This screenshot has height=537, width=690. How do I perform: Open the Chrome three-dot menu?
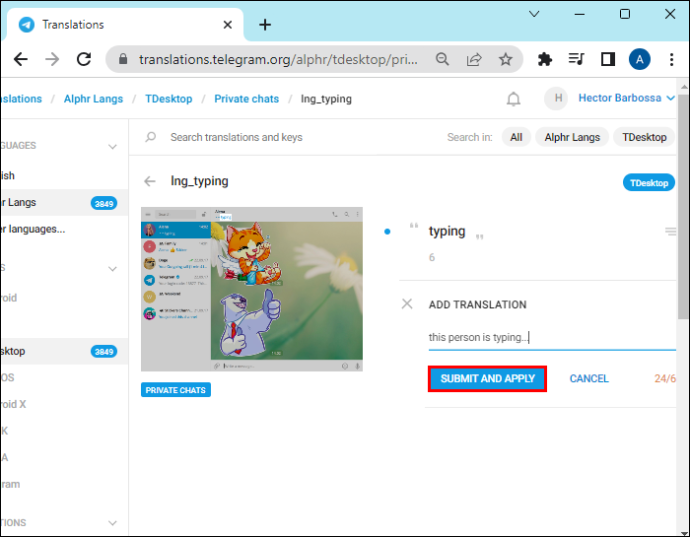pos(672,59)
